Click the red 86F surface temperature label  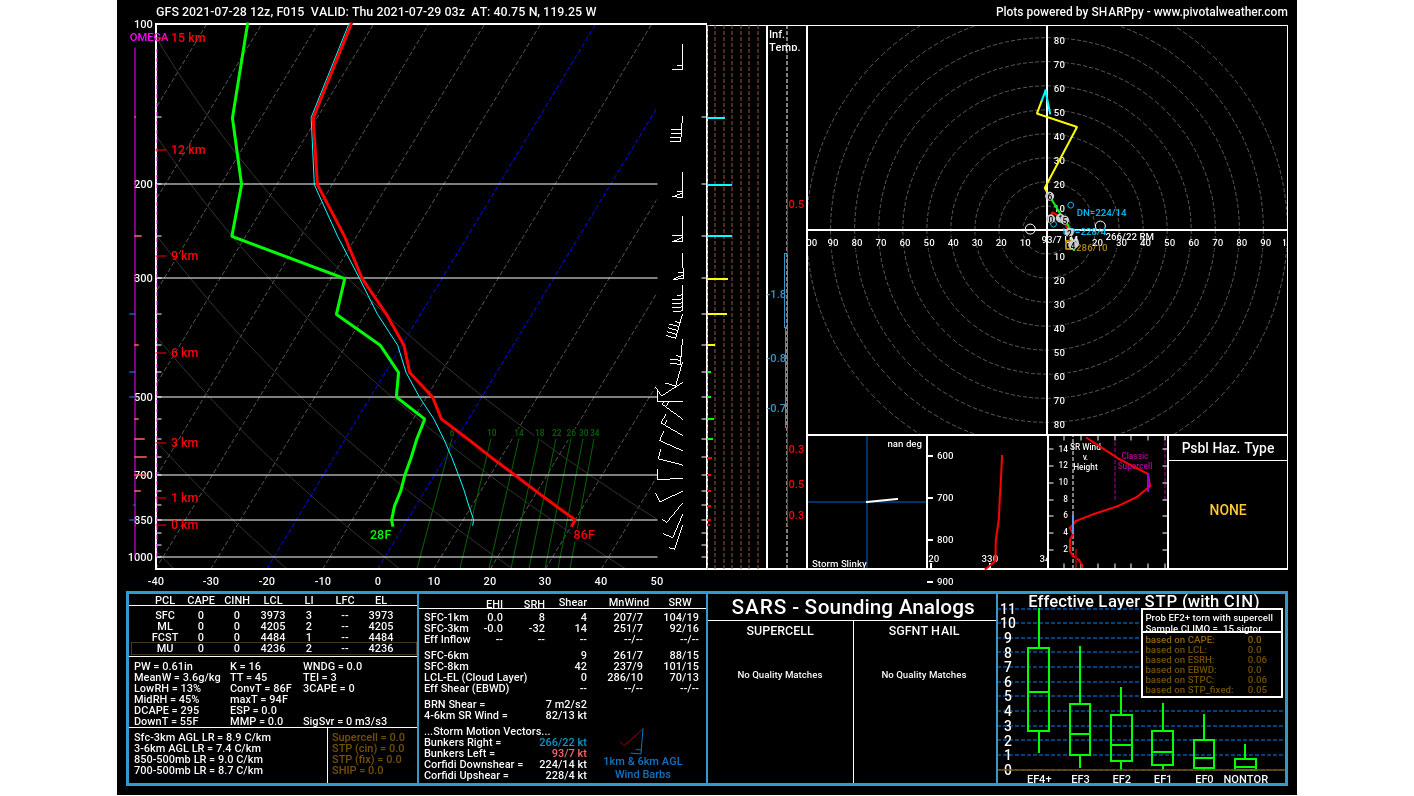coord(584,535)
